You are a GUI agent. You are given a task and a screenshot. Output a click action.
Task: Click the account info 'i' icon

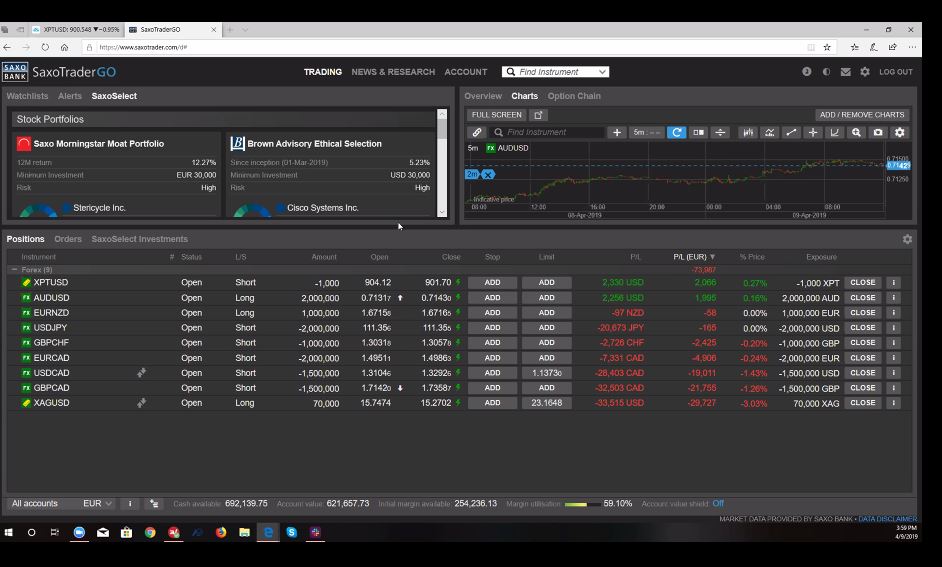point(130,503)
